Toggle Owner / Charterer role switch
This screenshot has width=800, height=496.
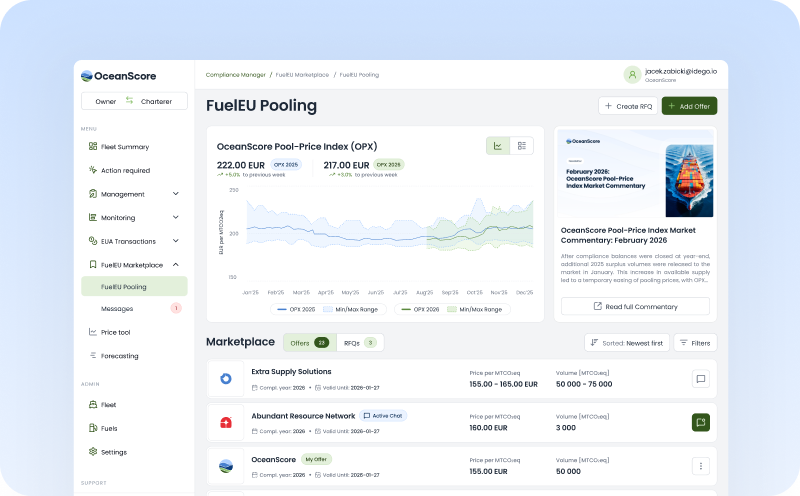coord(129,101)
